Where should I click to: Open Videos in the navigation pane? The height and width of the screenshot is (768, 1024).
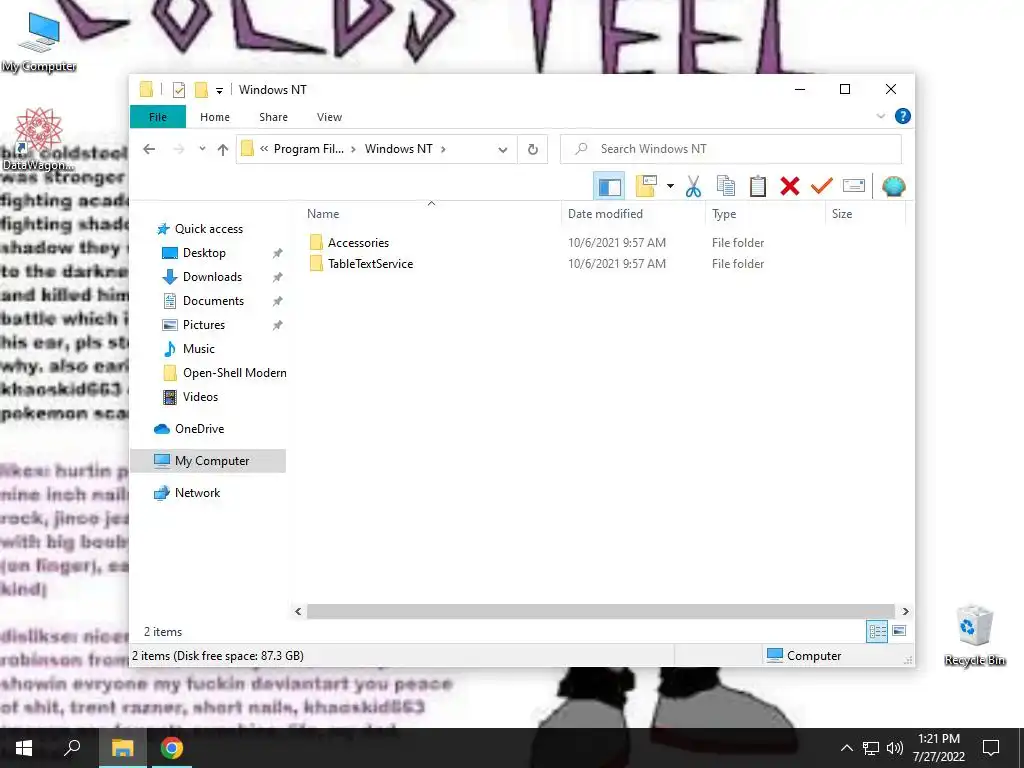pos(200,397)
